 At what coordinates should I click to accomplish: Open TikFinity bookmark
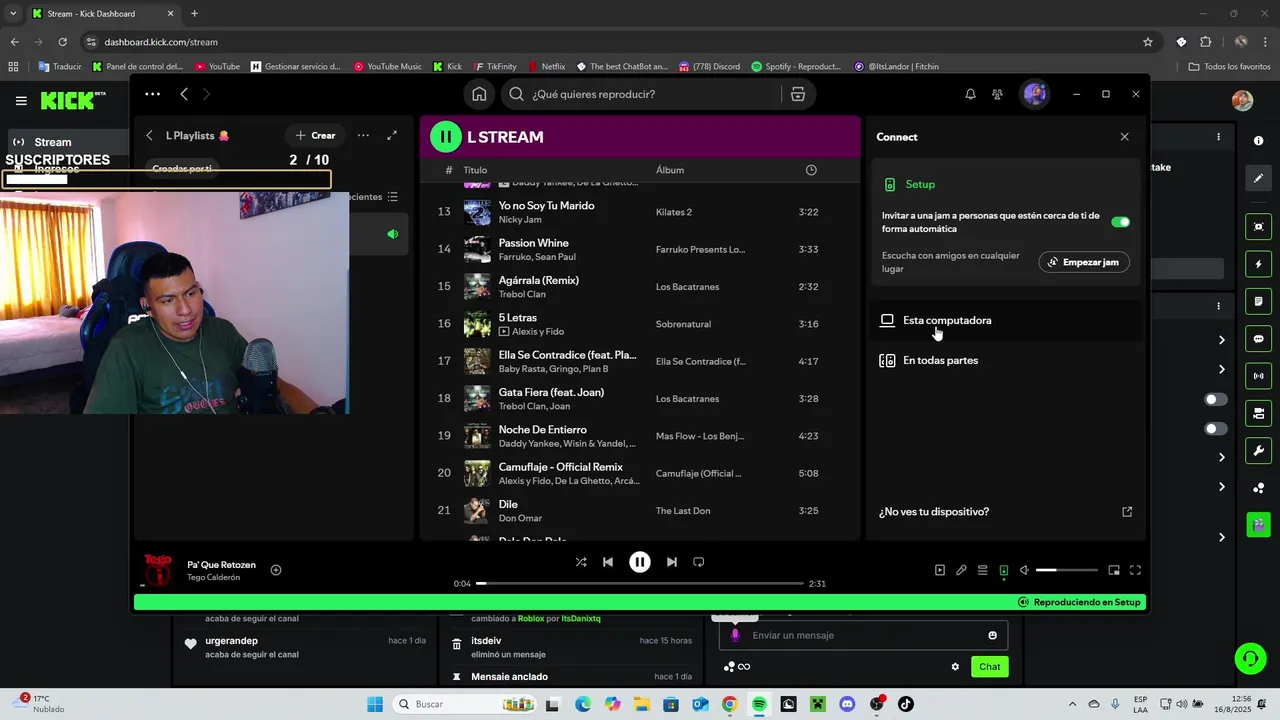494,67
